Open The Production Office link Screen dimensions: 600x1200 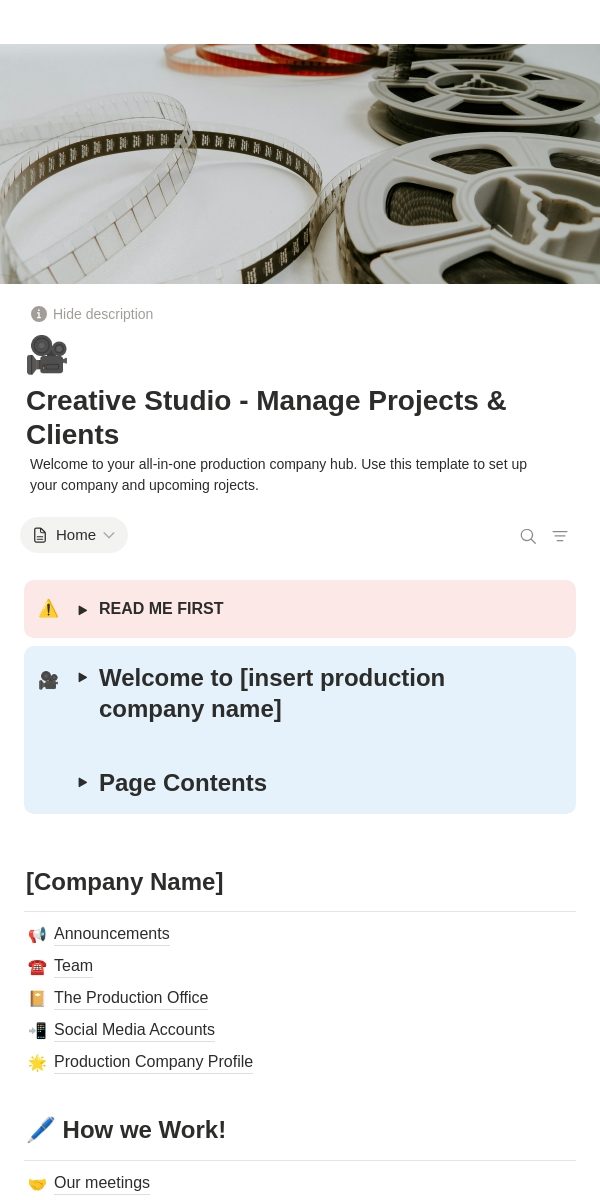[x=131, y=998]
